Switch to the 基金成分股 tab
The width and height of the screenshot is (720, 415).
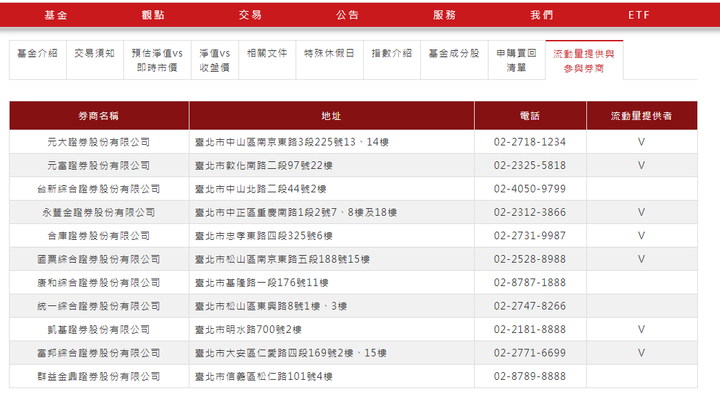tap(454, 60)
